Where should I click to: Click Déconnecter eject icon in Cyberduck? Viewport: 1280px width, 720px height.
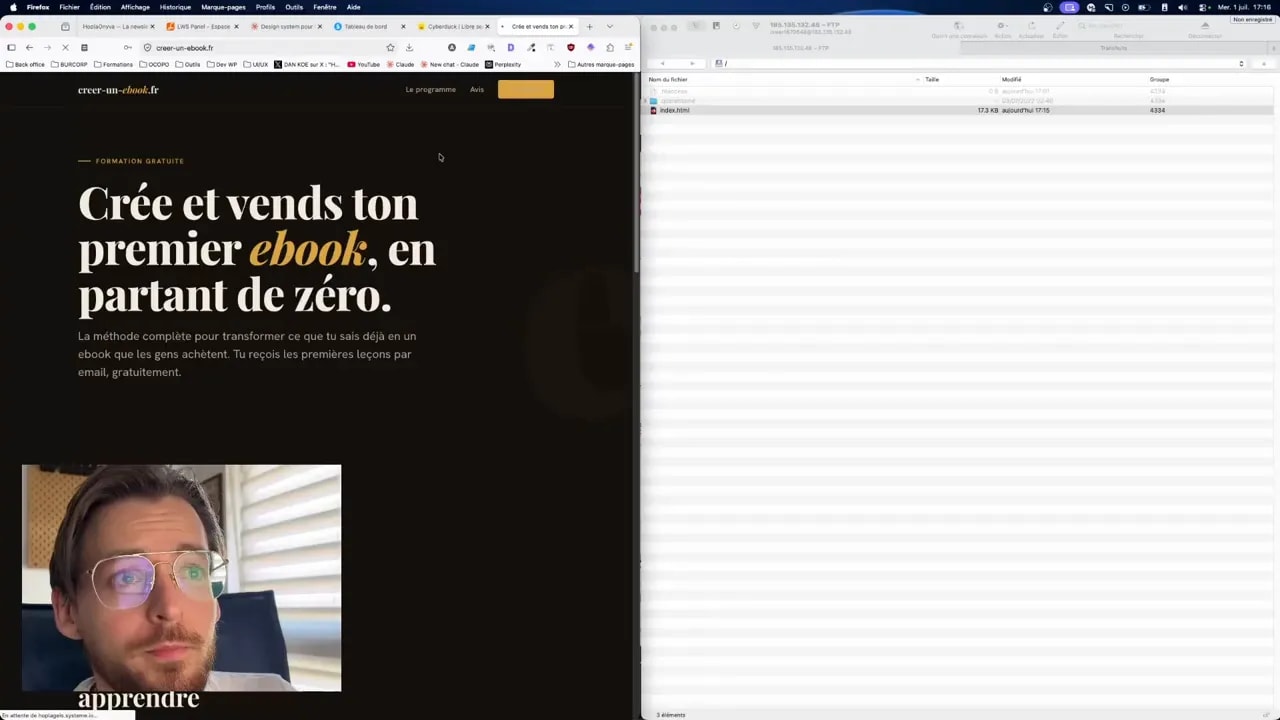pyautogui.click(x=1205, y=28)
